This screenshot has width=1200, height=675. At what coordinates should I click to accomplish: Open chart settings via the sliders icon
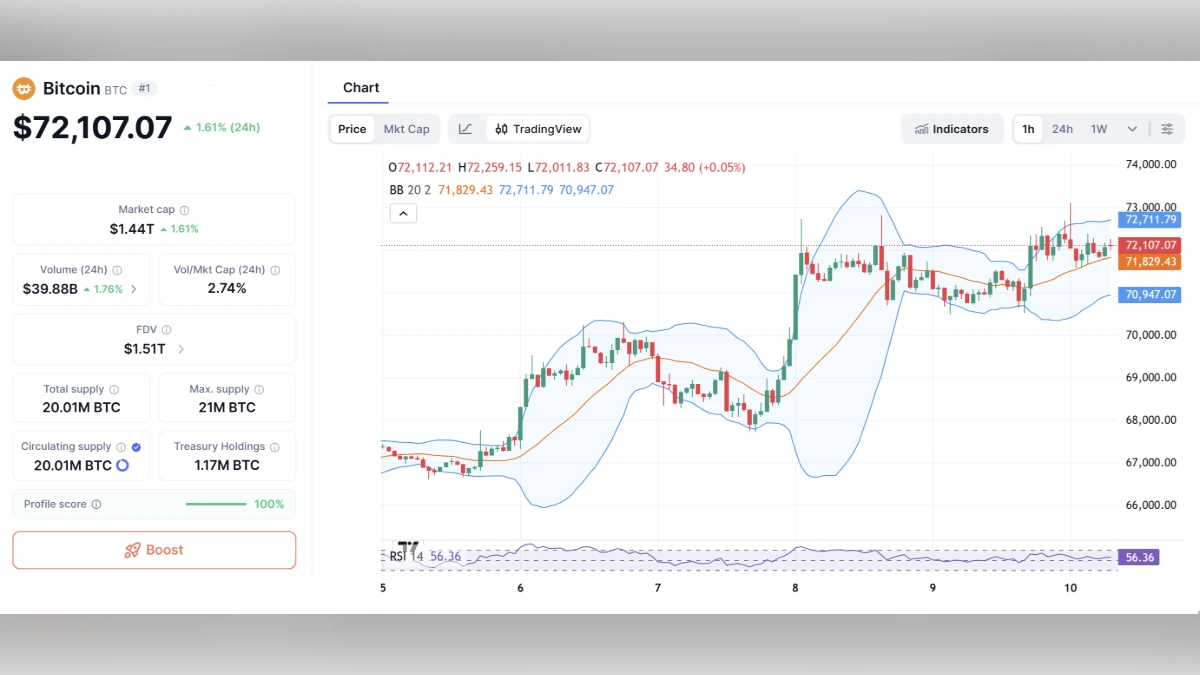click(1167, 128)
